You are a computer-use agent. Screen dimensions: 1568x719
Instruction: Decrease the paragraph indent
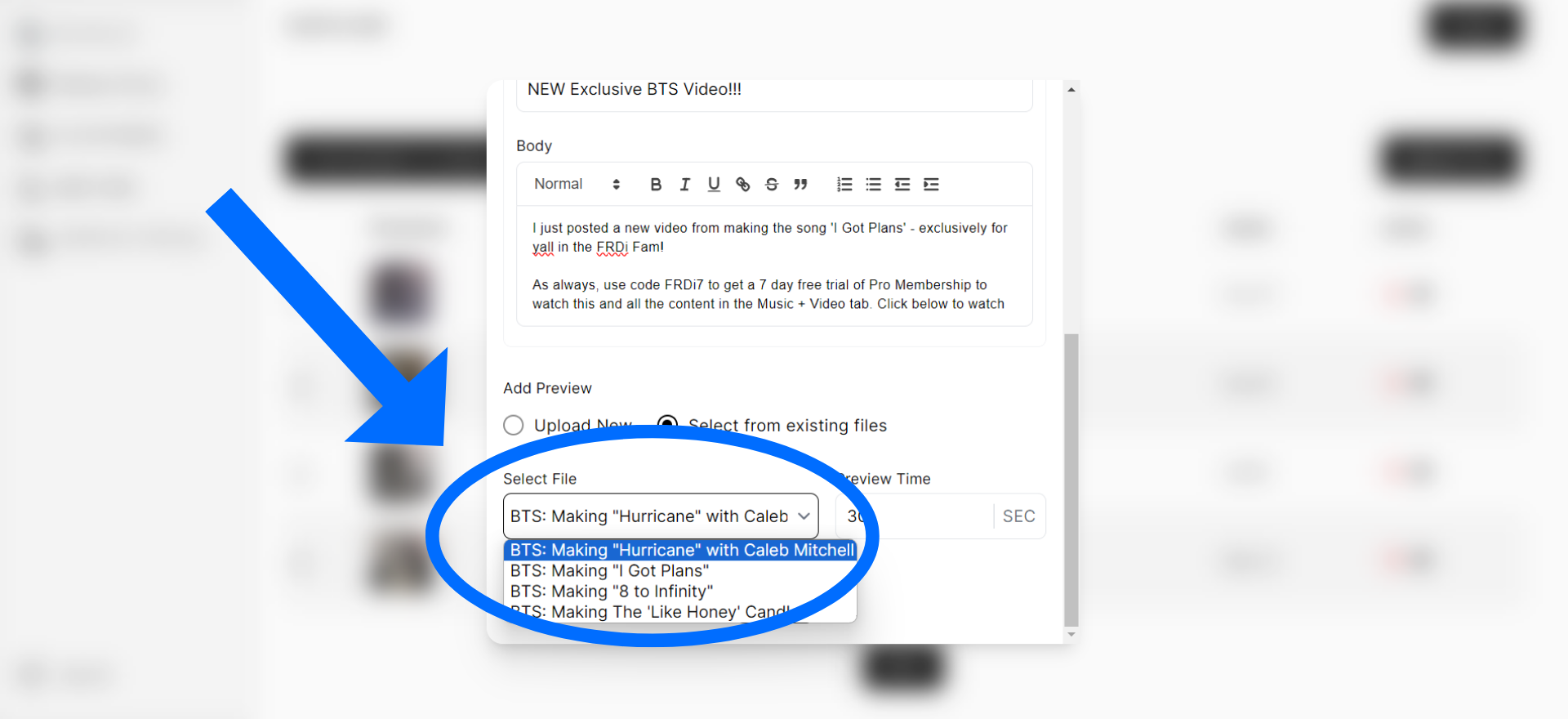(902, 185)
